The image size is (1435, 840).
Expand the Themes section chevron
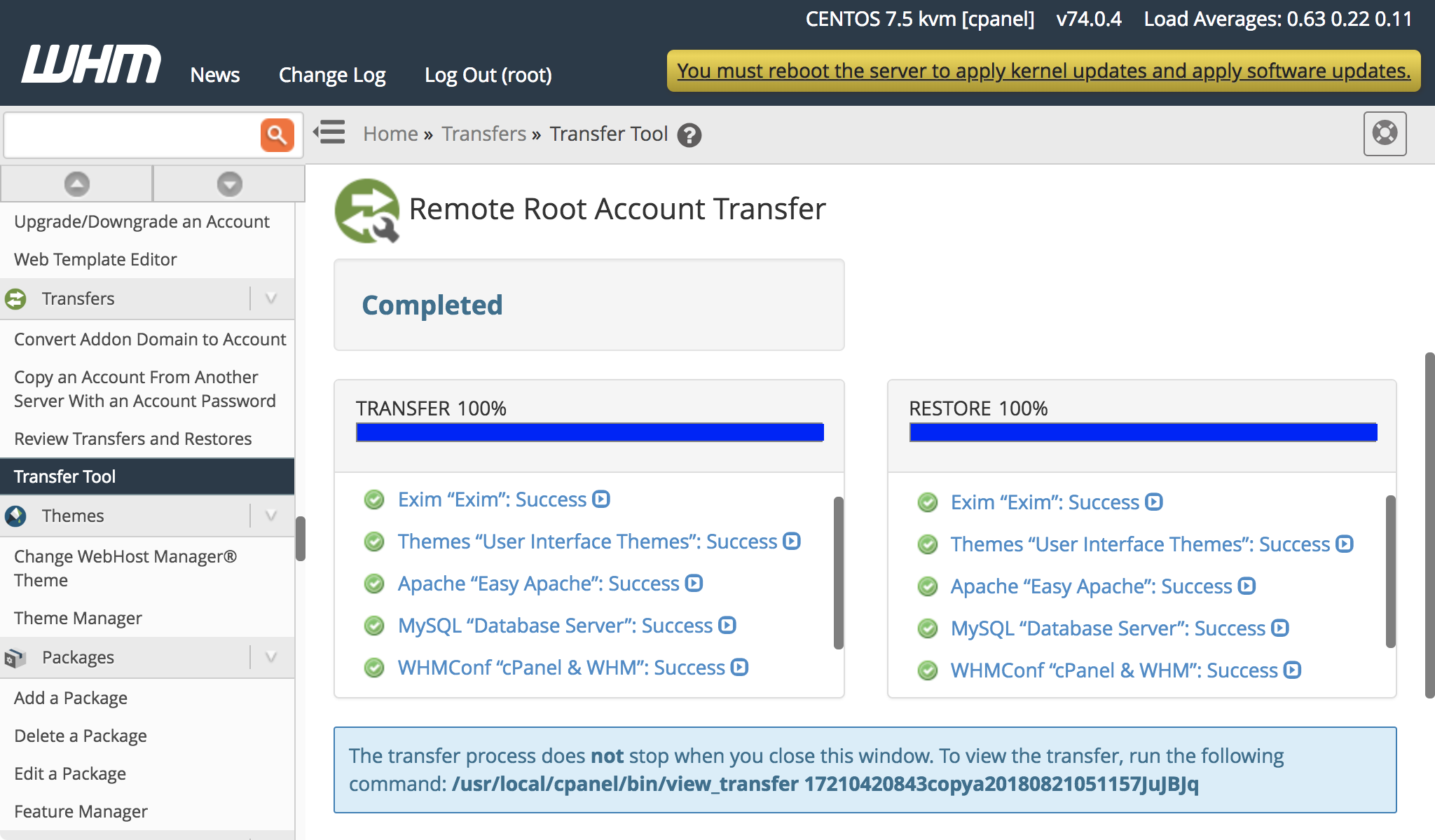[x=270, y=516]
